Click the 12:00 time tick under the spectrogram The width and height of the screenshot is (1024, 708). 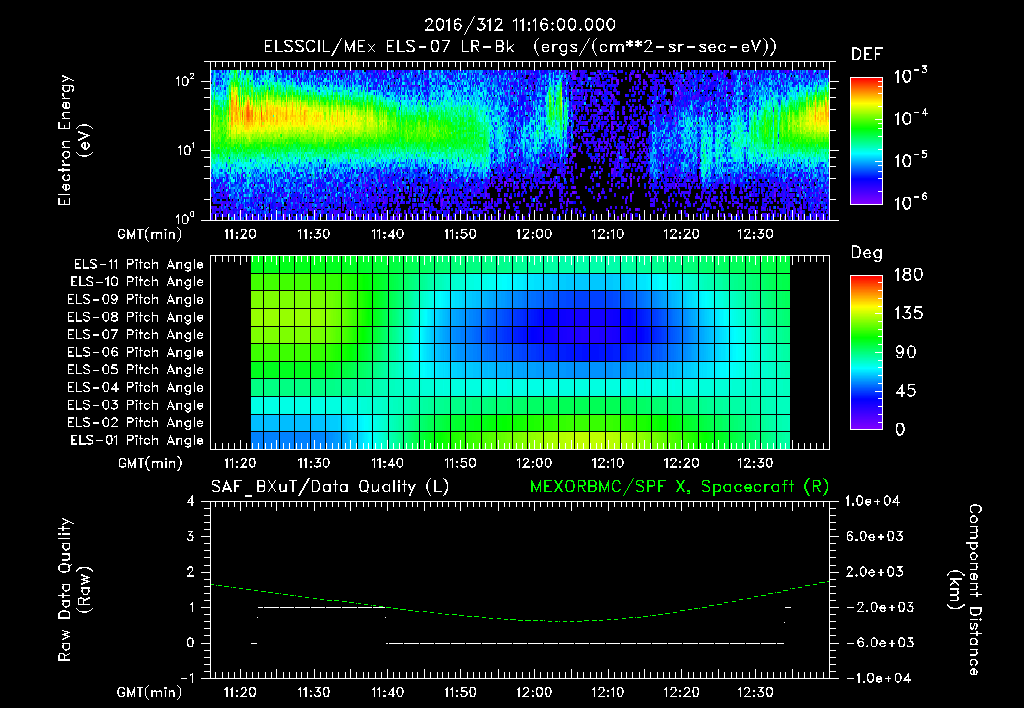point(534,234)
